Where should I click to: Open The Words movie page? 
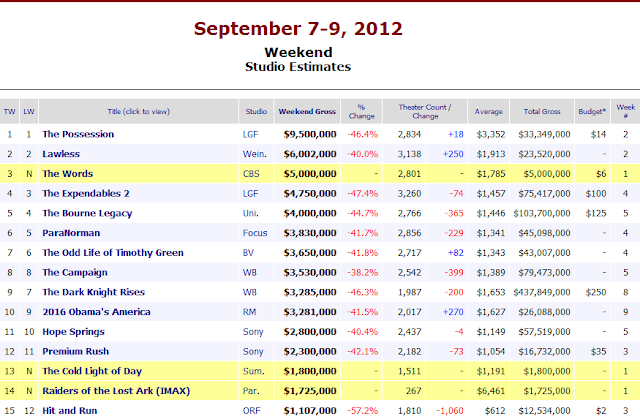pos(68,173)
